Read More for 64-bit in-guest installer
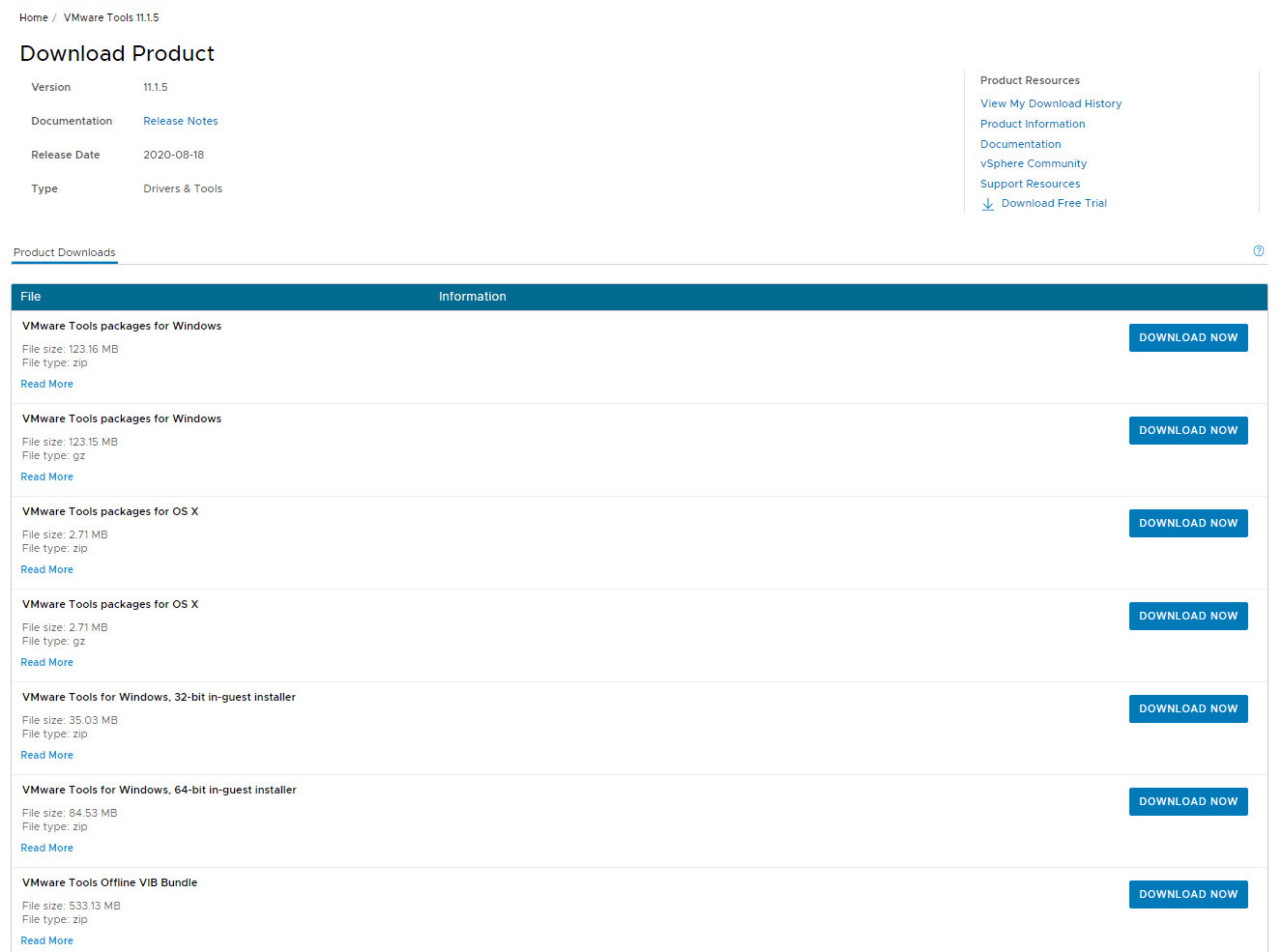 click(47, 848)
